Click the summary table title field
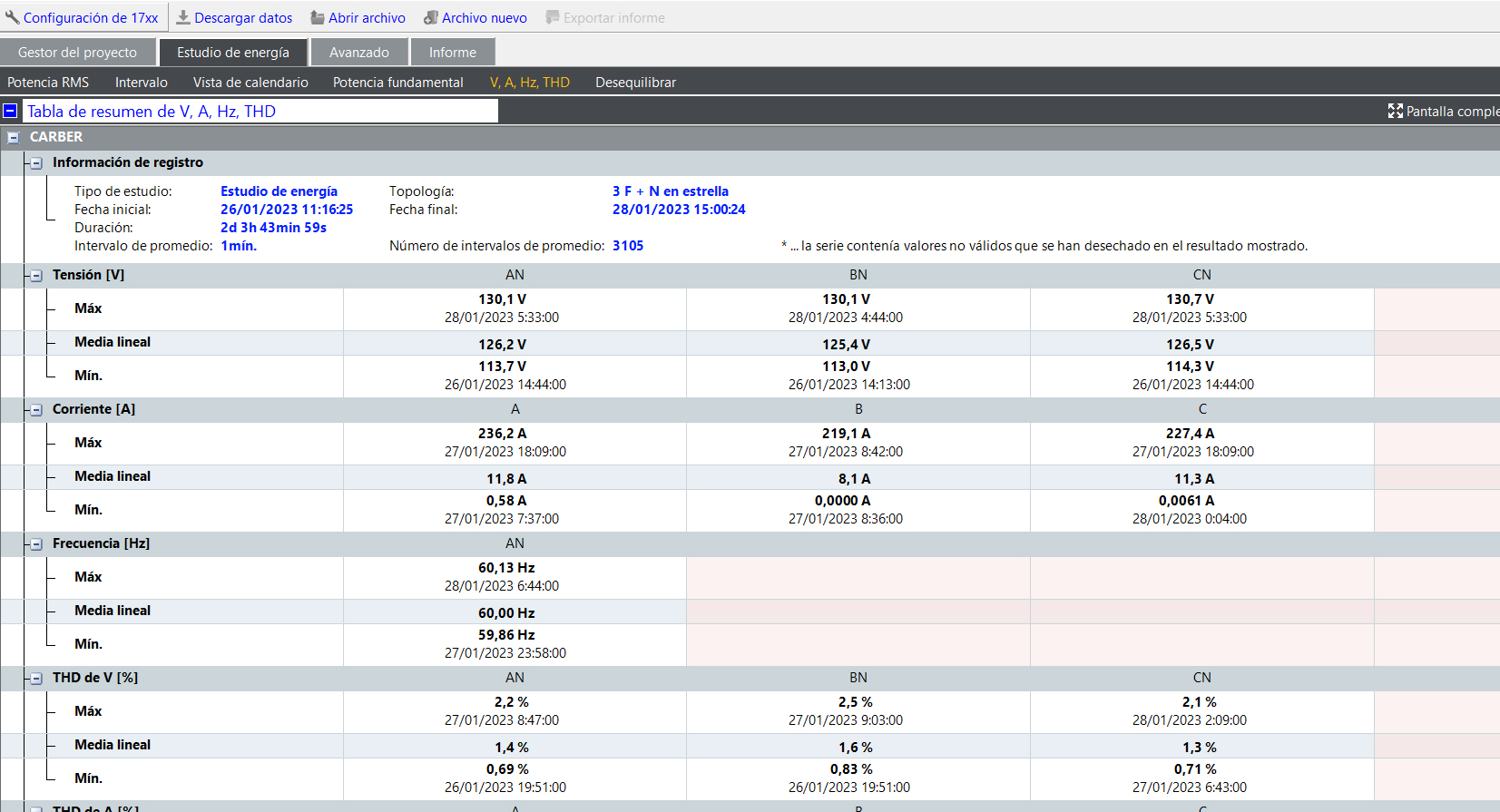Viewport: 1500px width, 812px height. [260, 111]
